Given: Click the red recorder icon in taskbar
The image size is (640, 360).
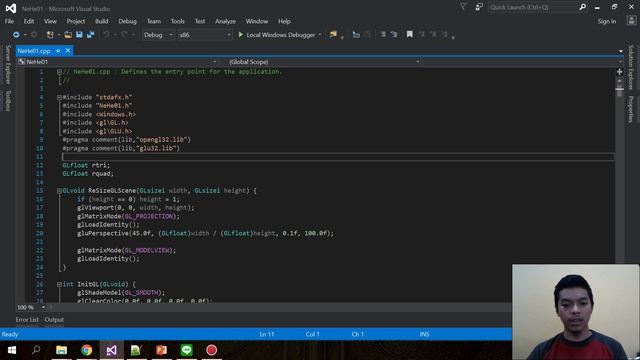Looking at the screenshot, I should pos(211,350).
